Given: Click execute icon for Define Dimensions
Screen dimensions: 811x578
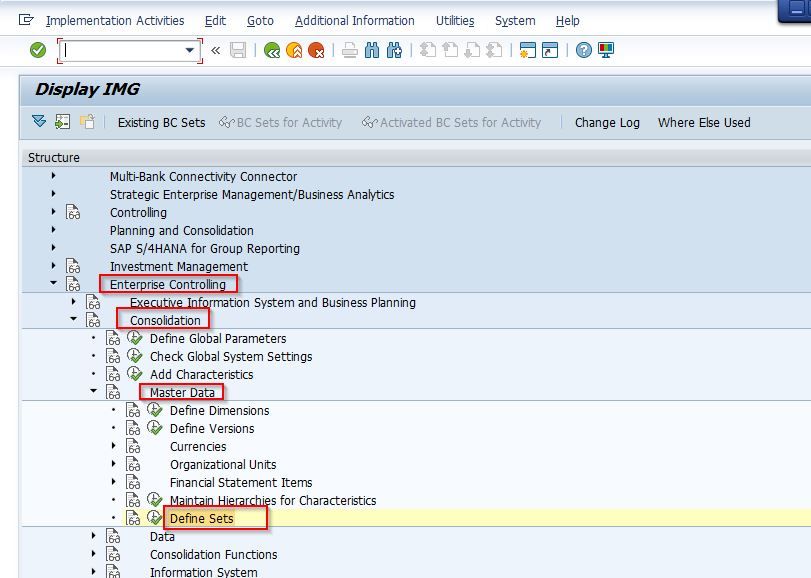Looking at the screenshot, I should click(155, 410).
